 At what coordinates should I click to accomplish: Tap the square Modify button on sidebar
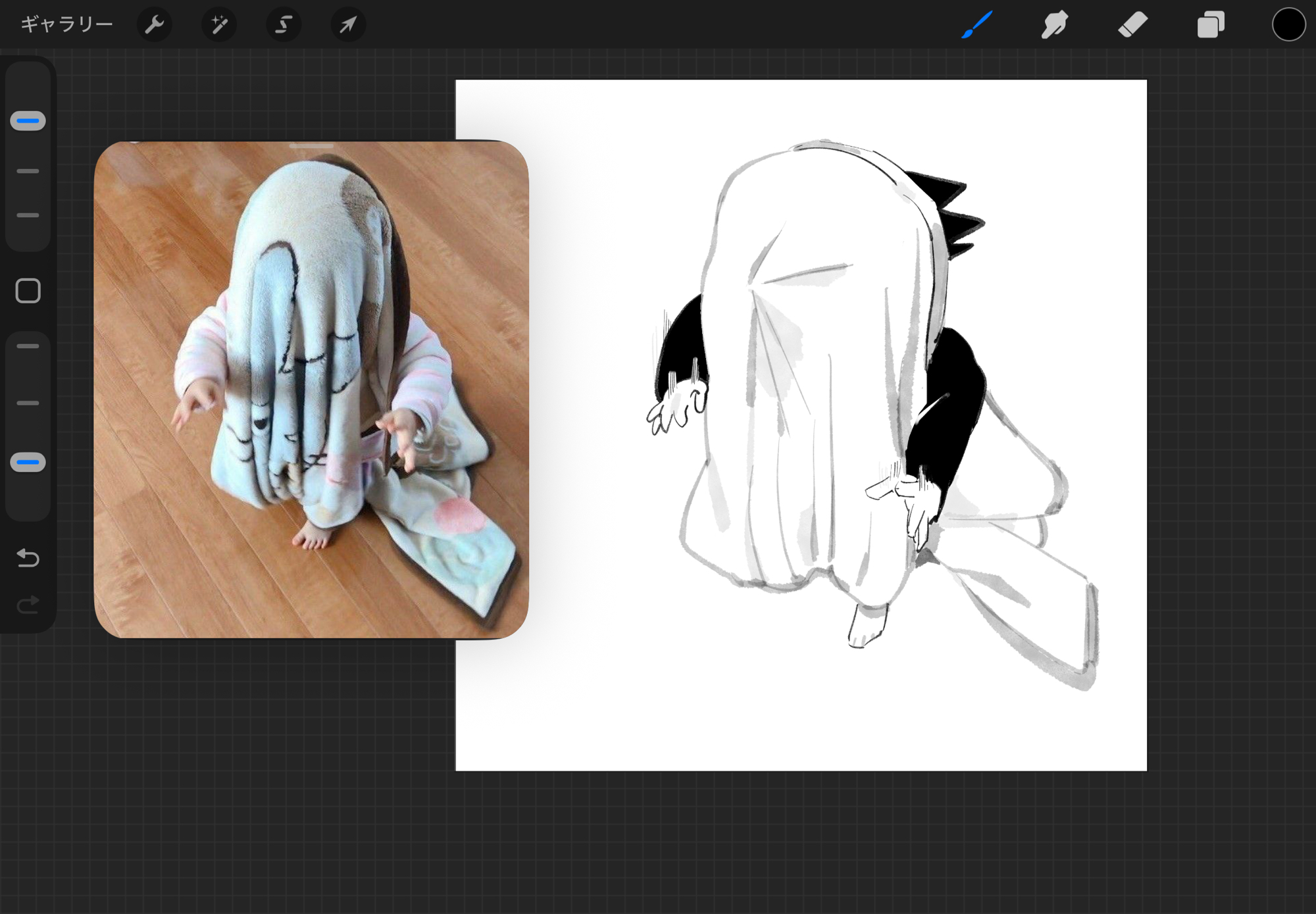(x=28, y=291)
